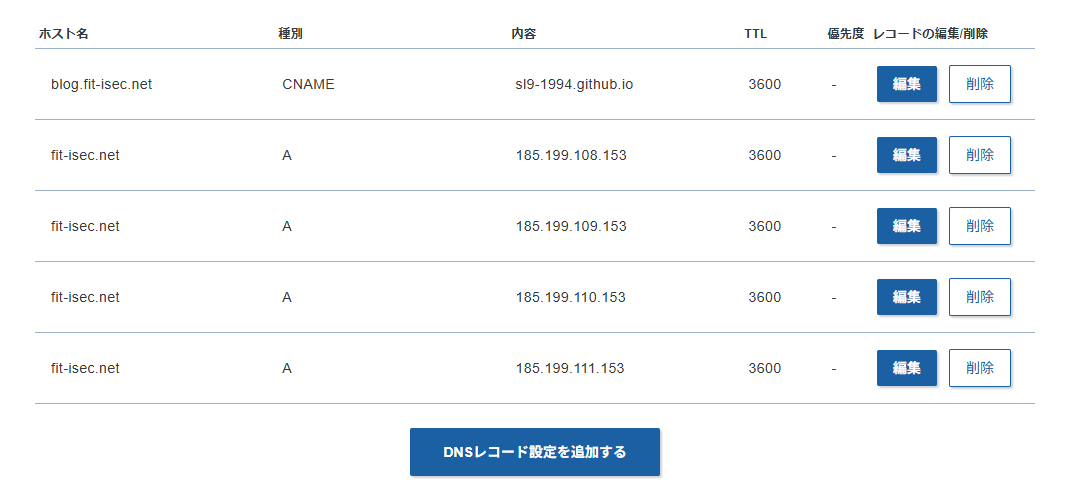This screenshot has height=491, width=1076.
Task: Click the ホスト名 column header
Action: tap(64, 34)
